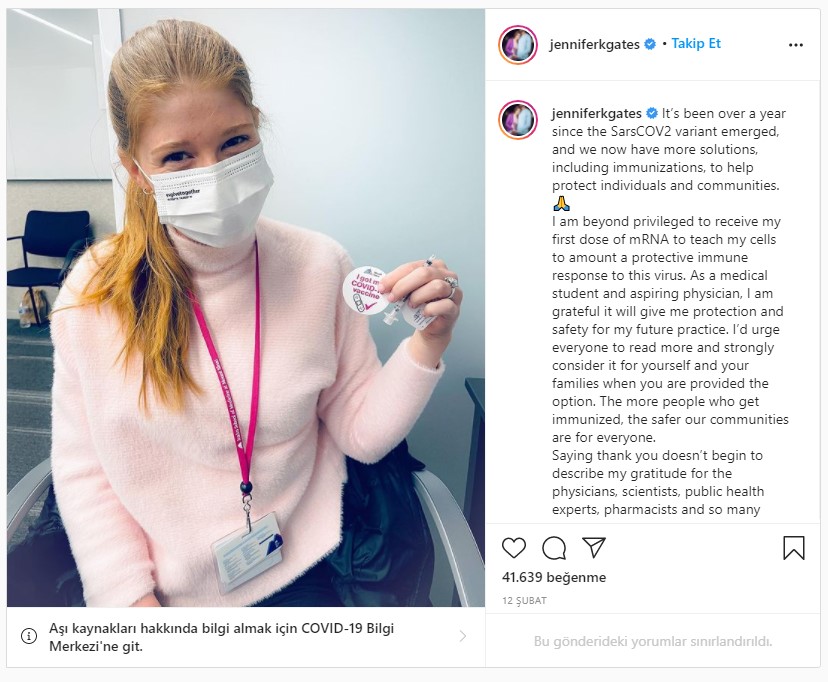828x682 pixels.
Task: Like the post with the heart icon
Action: coord(513,548)
